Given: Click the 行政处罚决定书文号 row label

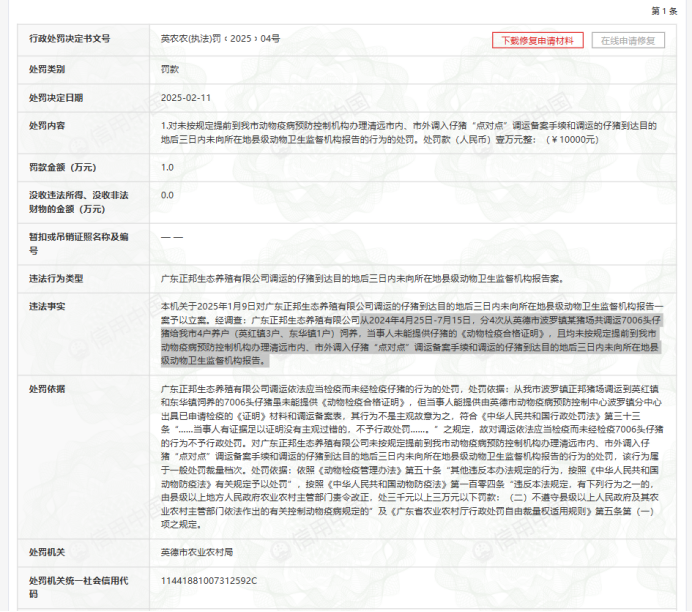Looking at the screenshot, I should tap(70, 39).
